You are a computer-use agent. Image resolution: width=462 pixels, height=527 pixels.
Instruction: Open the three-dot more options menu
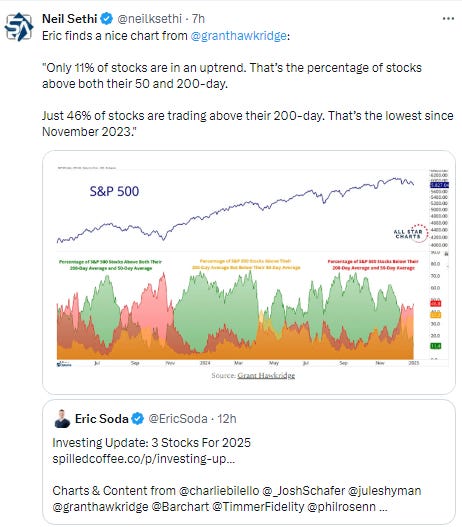pyautogui.click(x=448, y=19)
